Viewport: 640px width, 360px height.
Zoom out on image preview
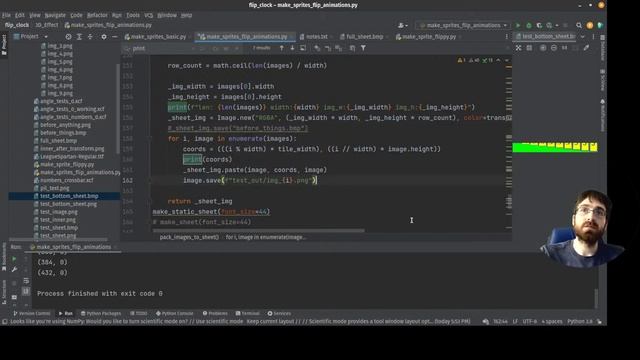tap(554, 48)
